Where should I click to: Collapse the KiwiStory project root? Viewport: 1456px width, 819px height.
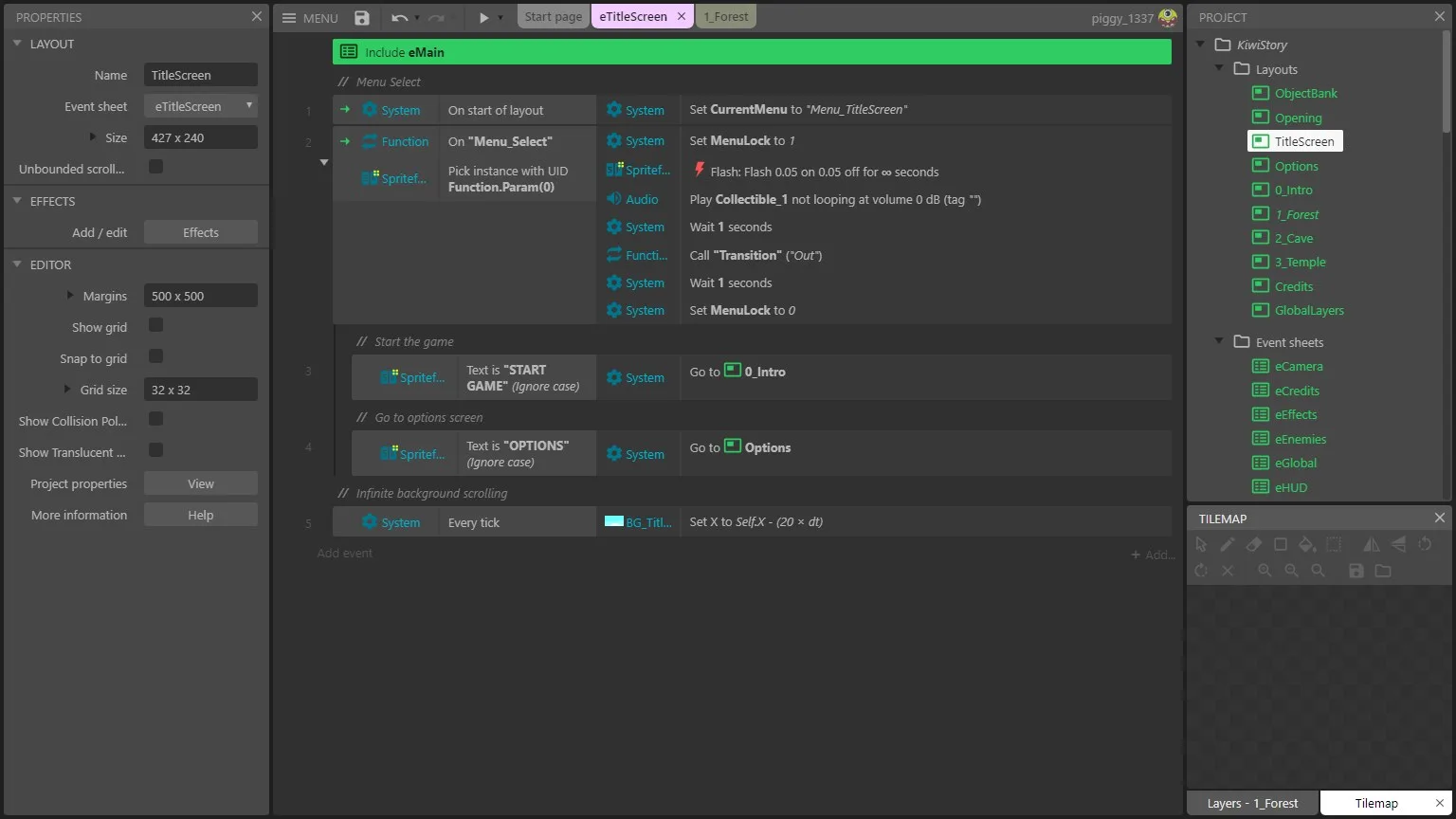point(1200,45)
